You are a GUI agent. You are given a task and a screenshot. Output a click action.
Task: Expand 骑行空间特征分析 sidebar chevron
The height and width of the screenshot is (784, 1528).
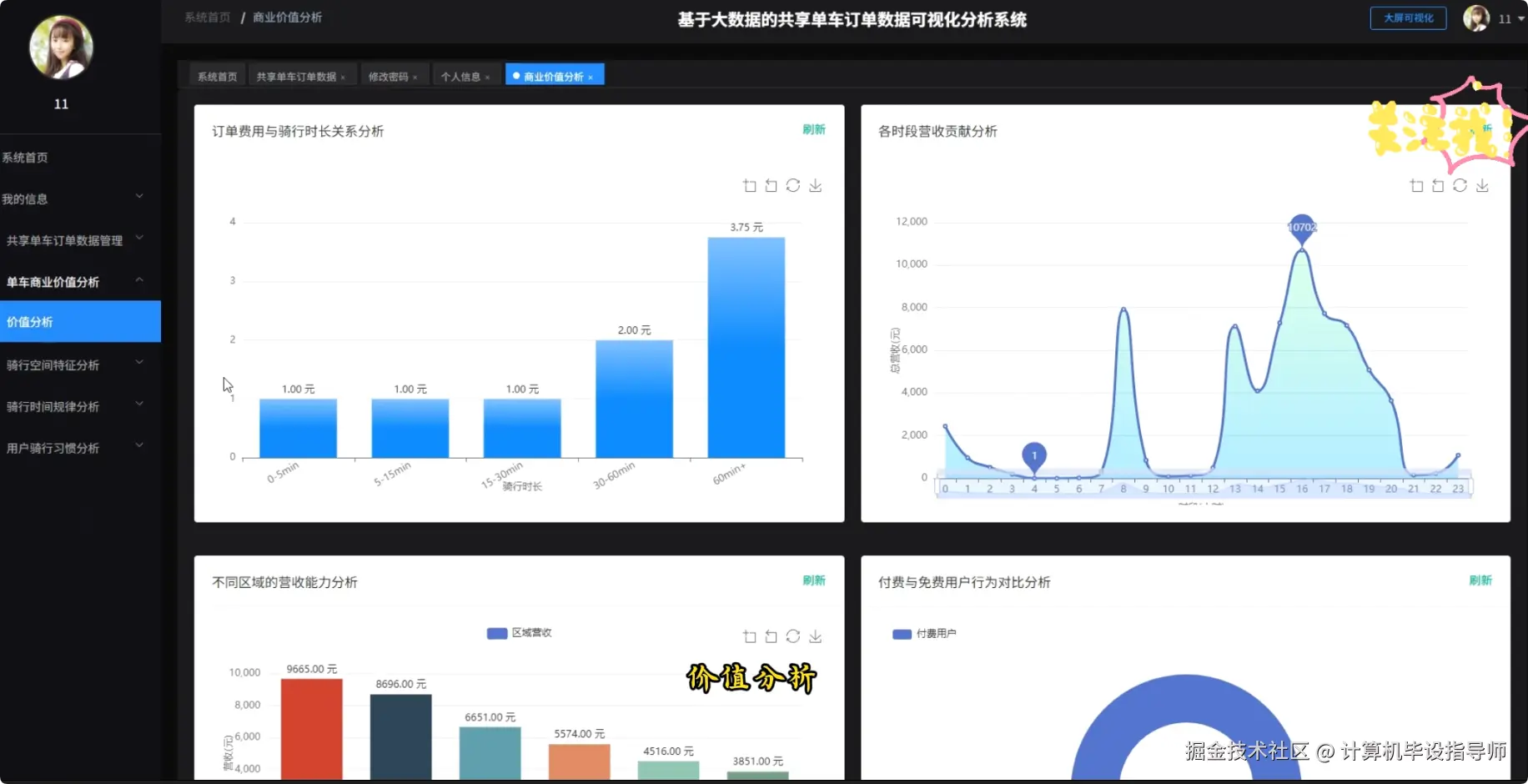point(139,363)
